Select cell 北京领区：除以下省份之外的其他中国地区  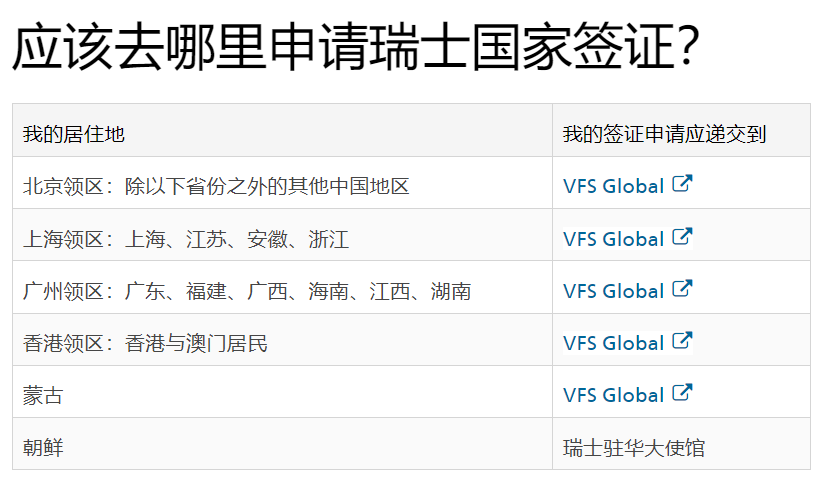[282, 183]
